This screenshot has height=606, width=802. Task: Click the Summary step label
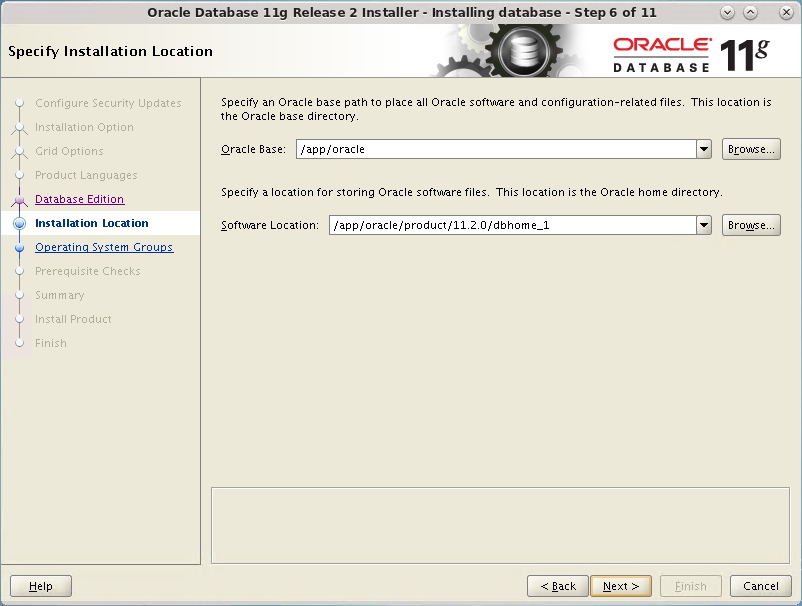click(x=60, y=295)
